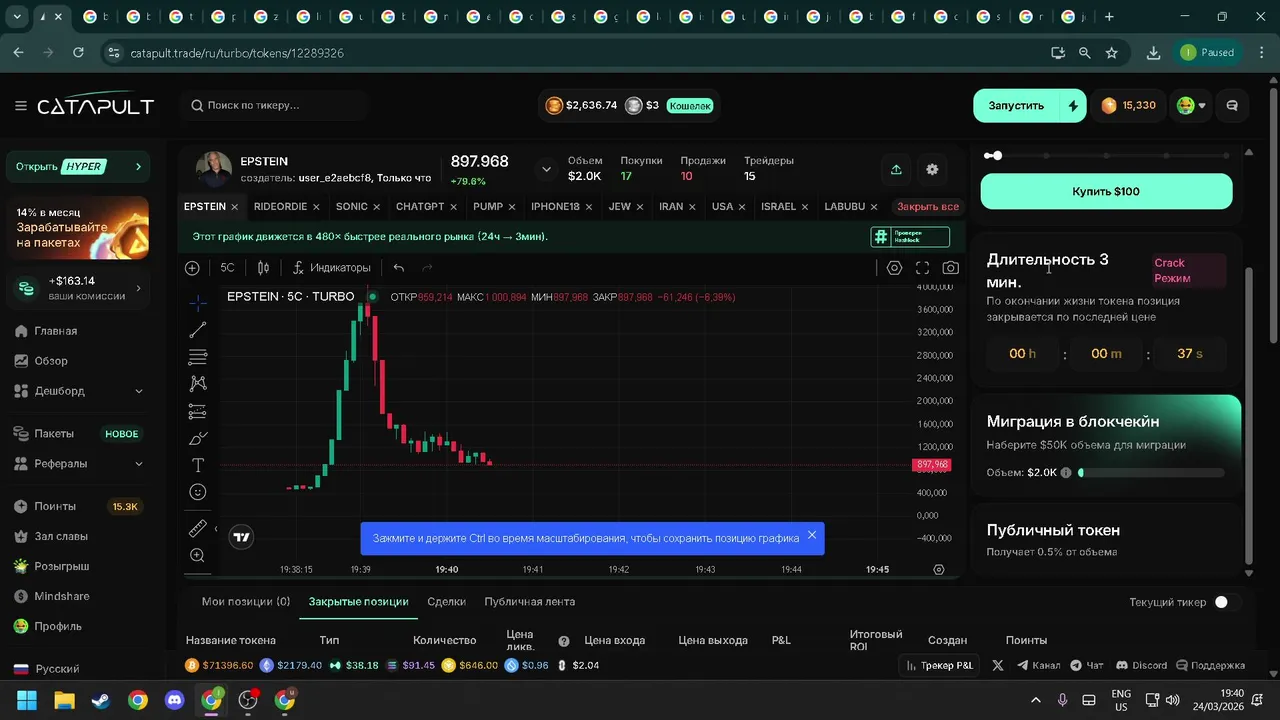This screenshot has height=720, width=1280.
Task: Click the TradingView logo on chart
Action: 240,537
